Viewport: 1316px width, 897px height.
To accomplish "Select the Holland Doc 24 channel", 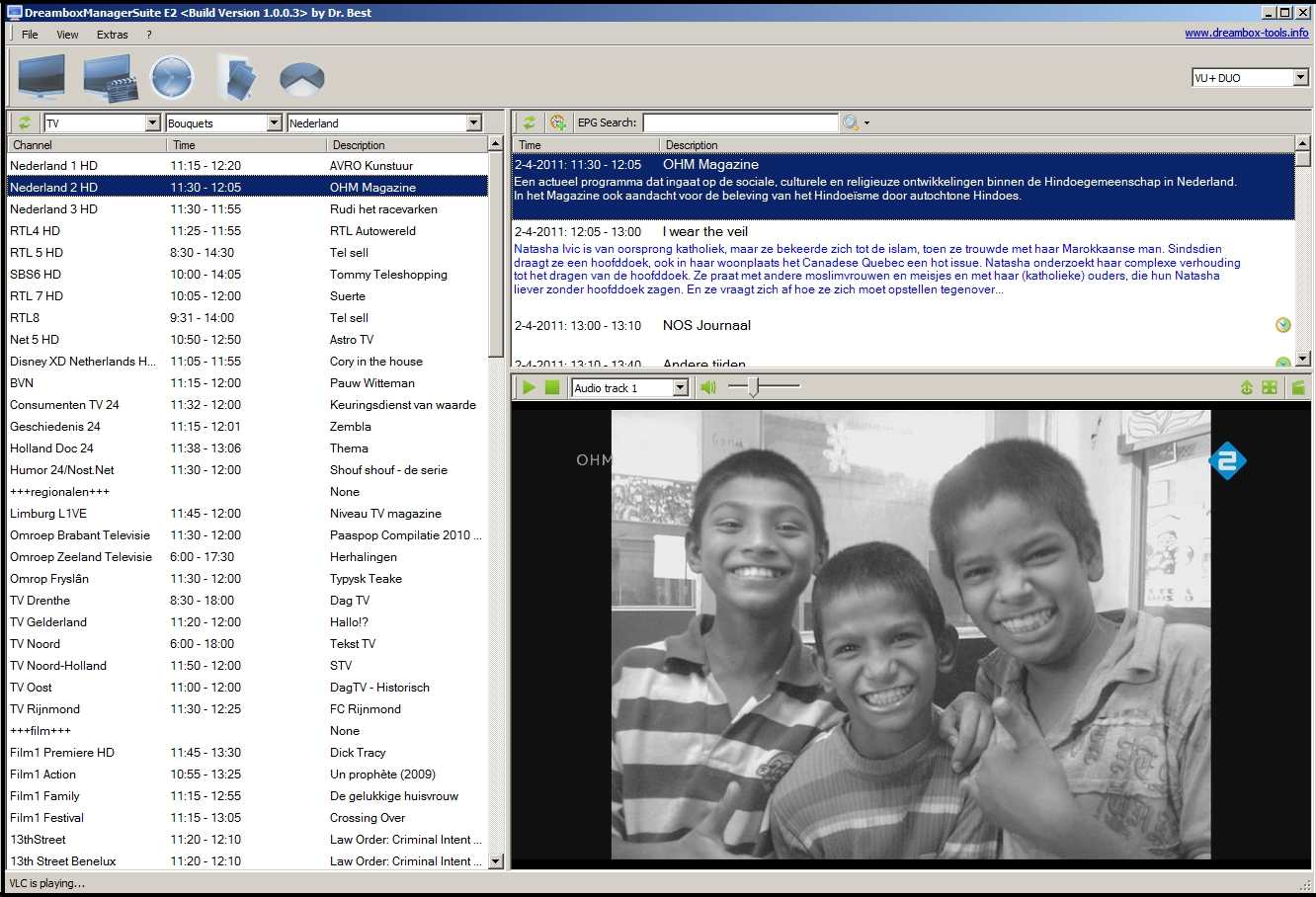I will tap(247, 448).
